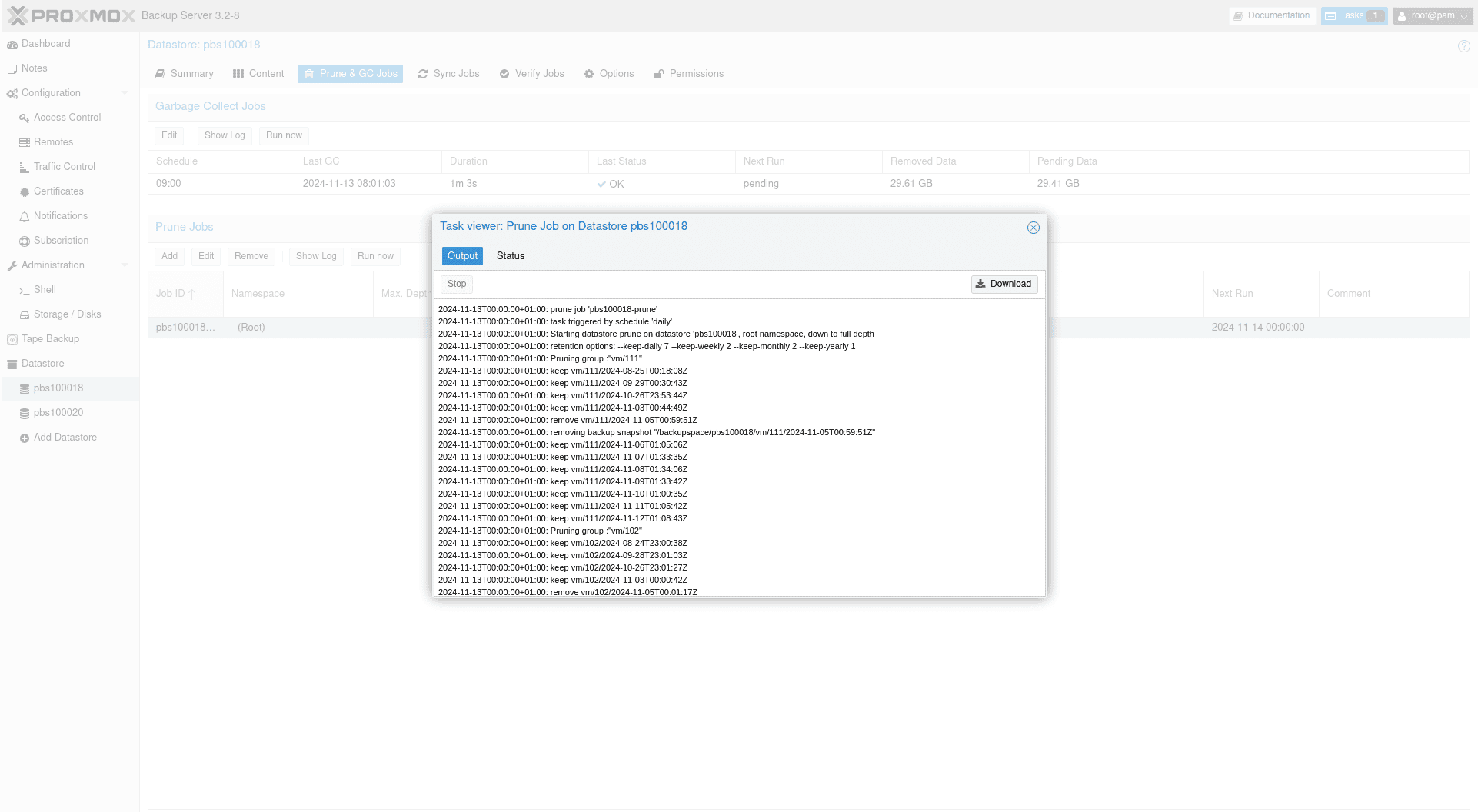Open the Shell terminal icon
The height and width of the screenshot is (812, 1478).
coord(25,291)
